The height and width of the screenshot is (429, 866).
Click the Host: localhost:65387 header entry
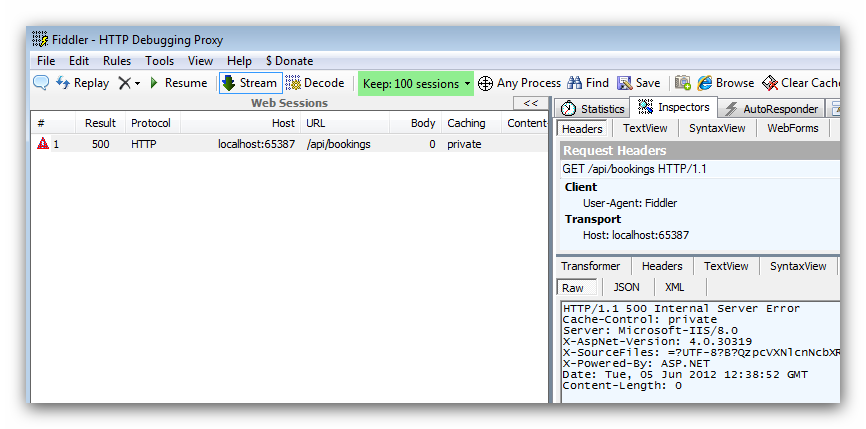pyautogui.click(x=636, y=235)
